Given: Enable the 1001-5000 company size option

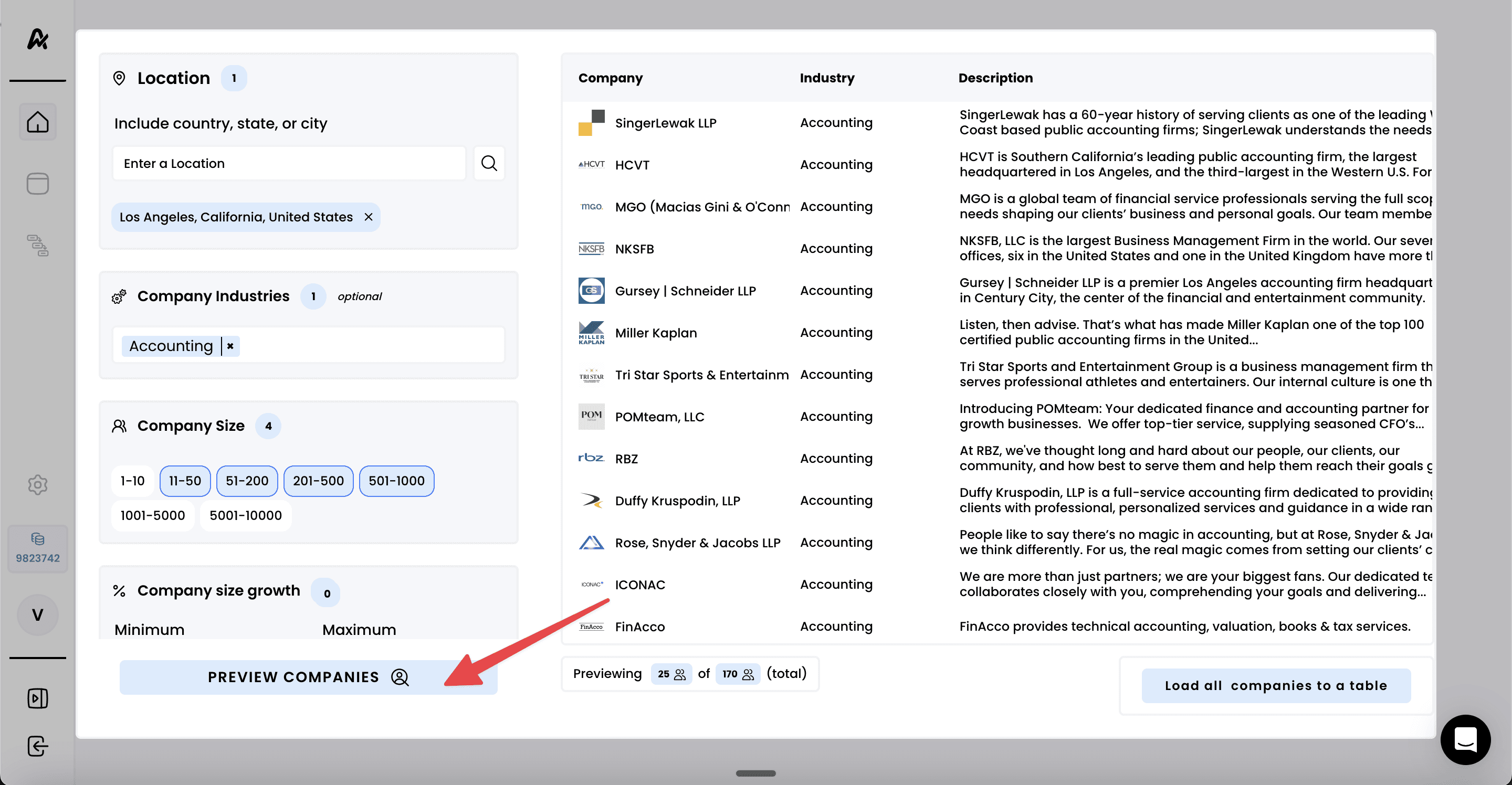Looking at the screenshot, I should coord(153,515).
